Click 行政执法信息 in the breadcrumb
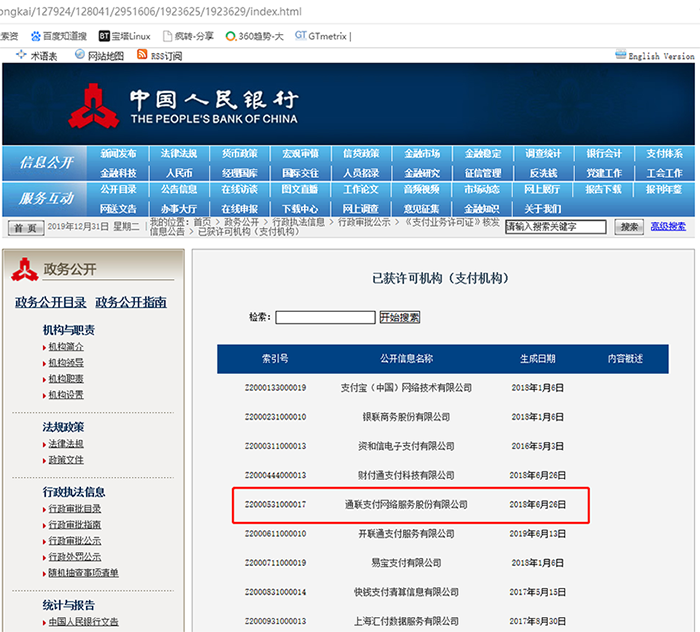 299,222
